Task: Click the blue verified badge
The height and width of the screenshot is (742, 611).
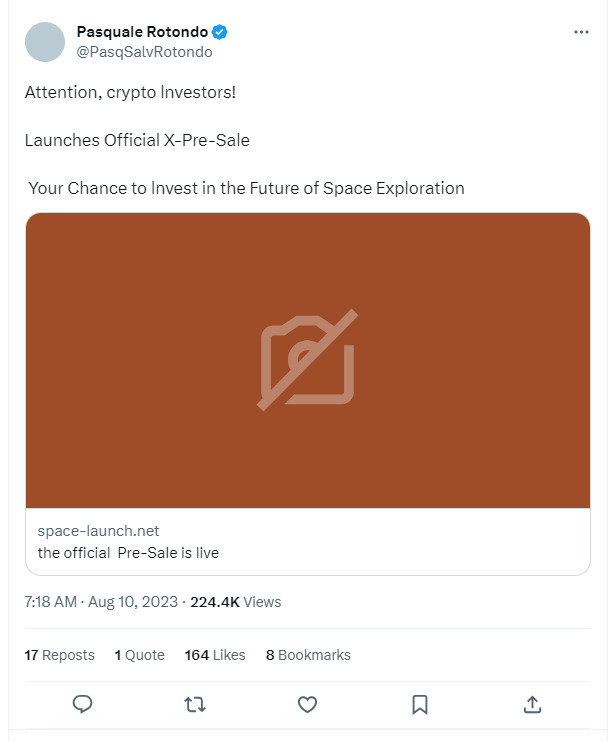Action: pos(219,32)
